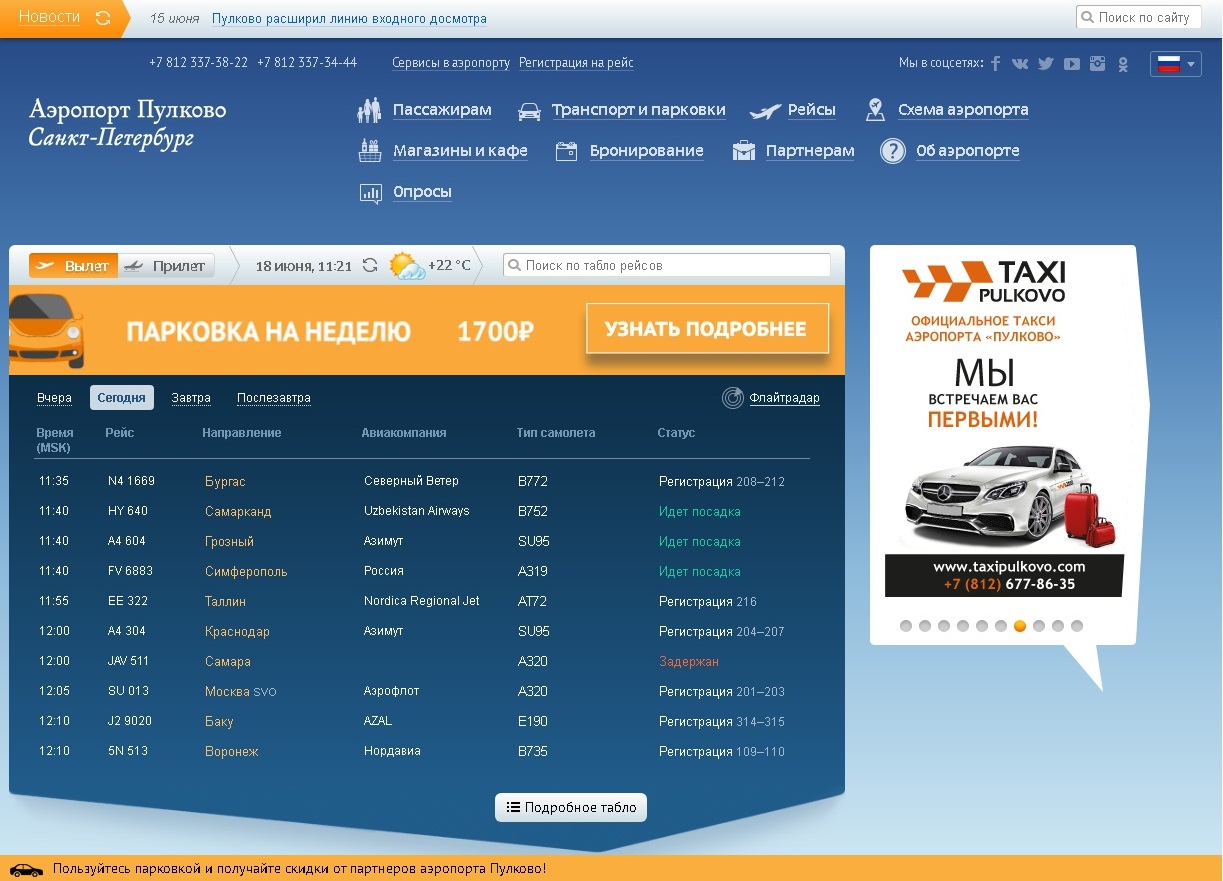The image size is (1223, 881).
Task: Open the Транспорт и парковки menu
Action: pyautogui.click(x=638, y=110)
